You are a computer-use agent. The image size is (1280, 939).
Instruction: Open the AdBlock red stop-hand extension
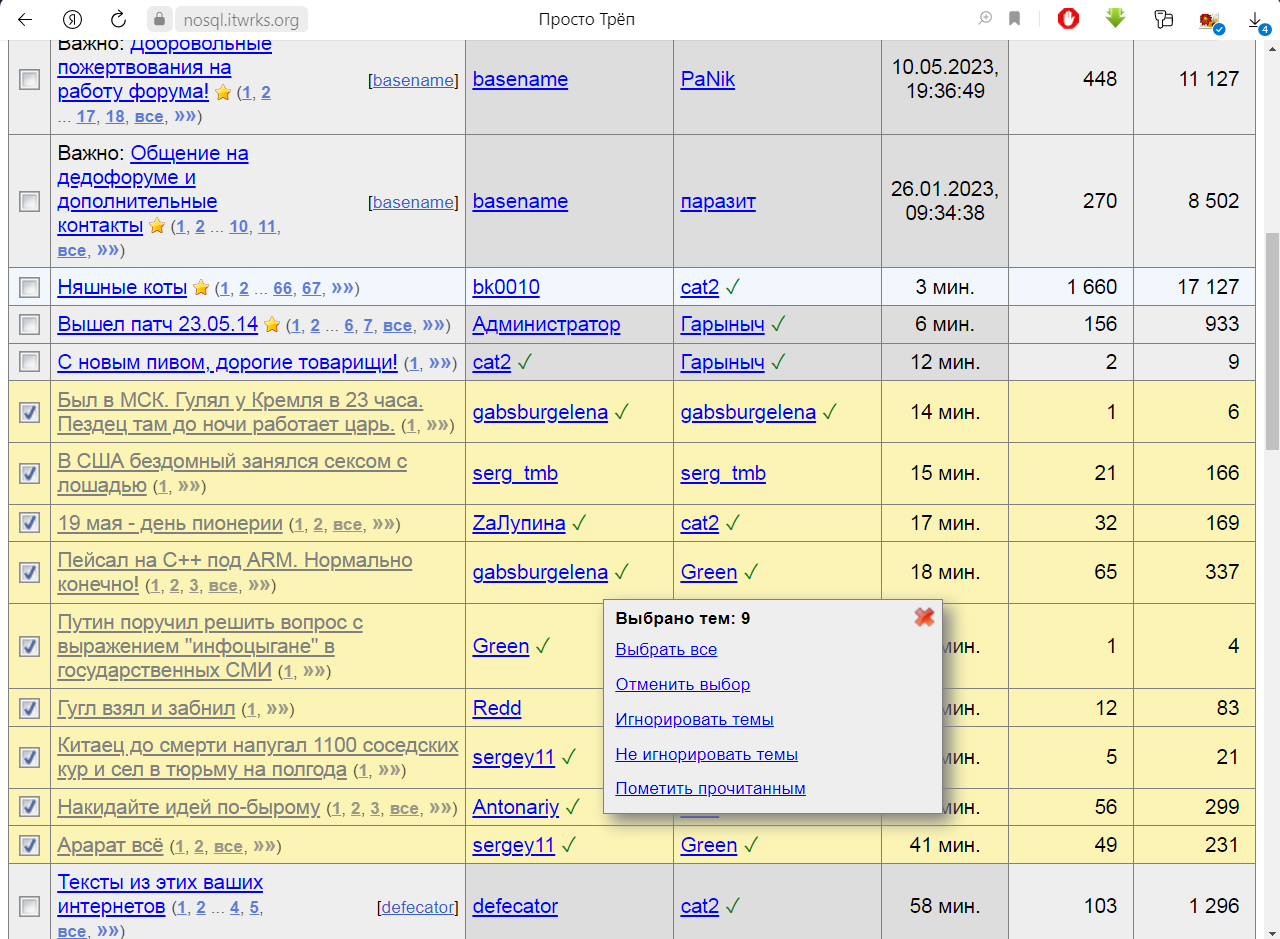pyautogui.click(x=1068, y=19)
